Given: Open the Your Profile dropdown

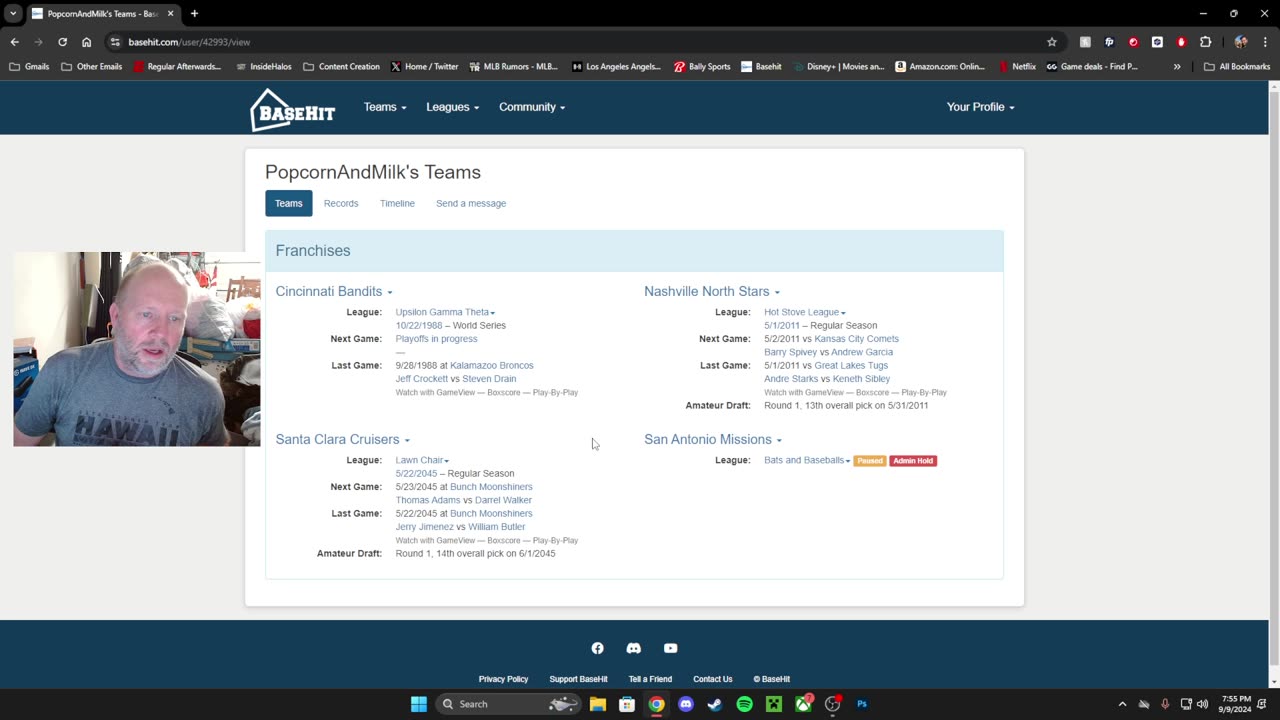Looking at the screenshot, I should (x=980, y=107).
